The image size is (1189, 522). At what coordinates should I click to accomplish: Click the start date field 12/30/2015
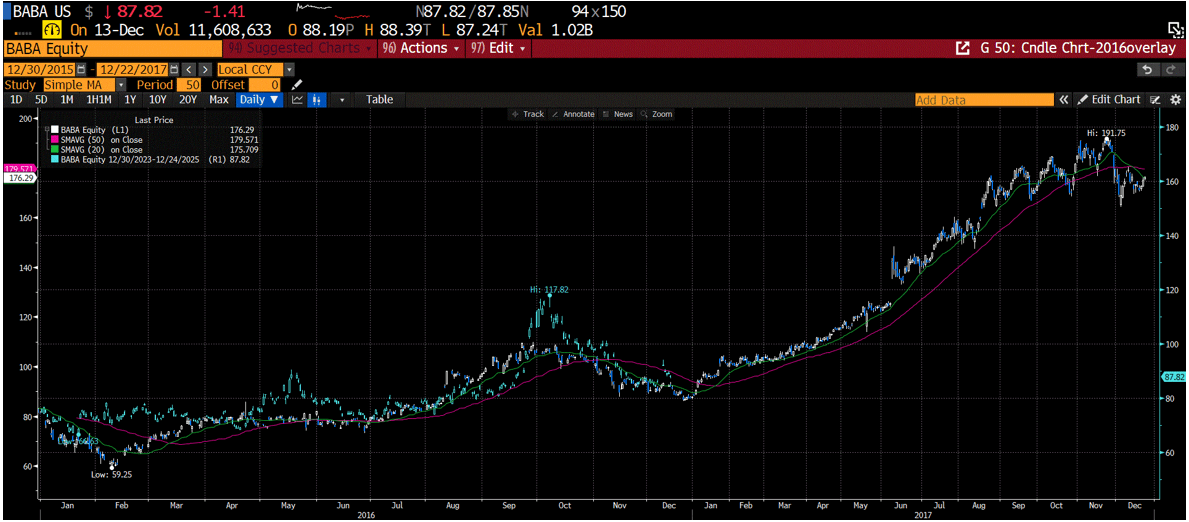click(x=41, y=69)
